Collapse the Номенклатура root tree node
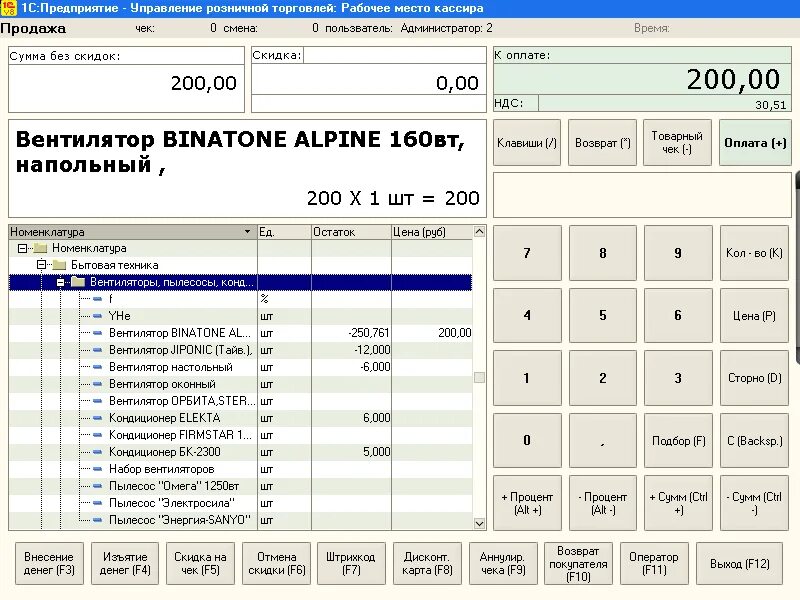The image size is (800, 600). tap(22, 248)
